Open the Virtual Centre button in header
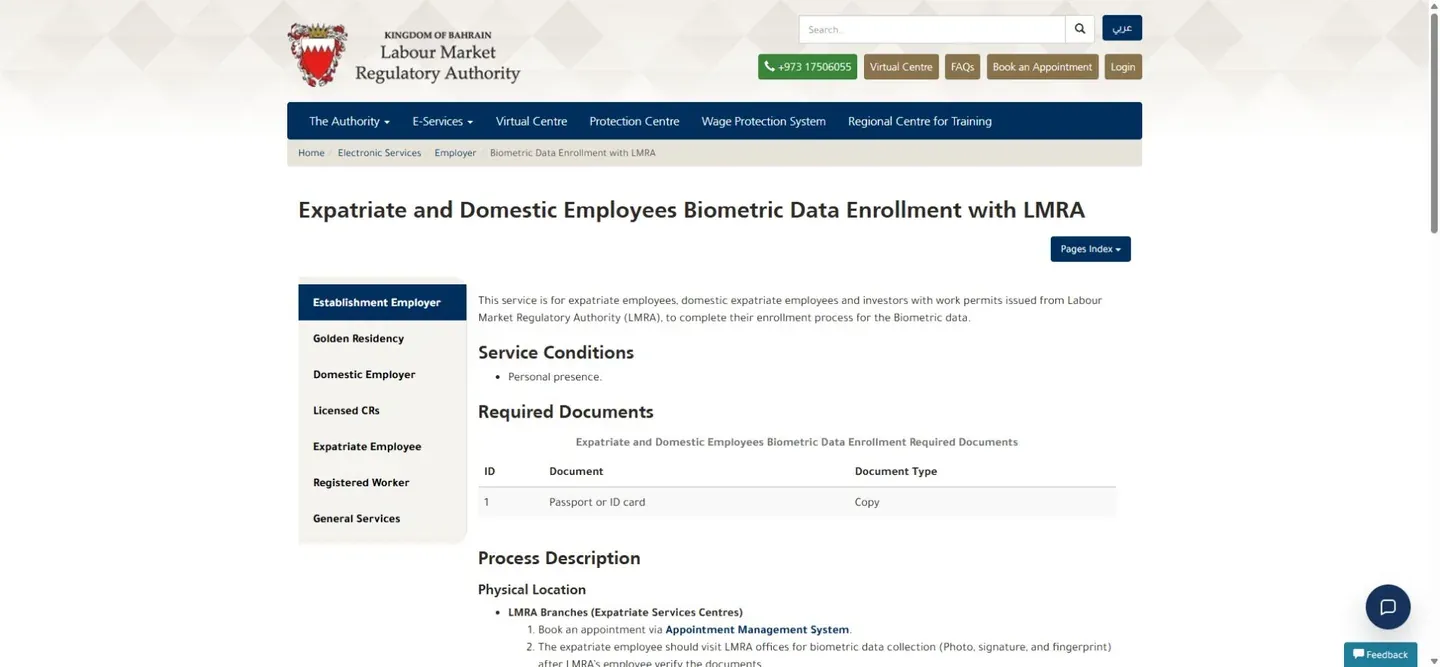 point(900,67)
